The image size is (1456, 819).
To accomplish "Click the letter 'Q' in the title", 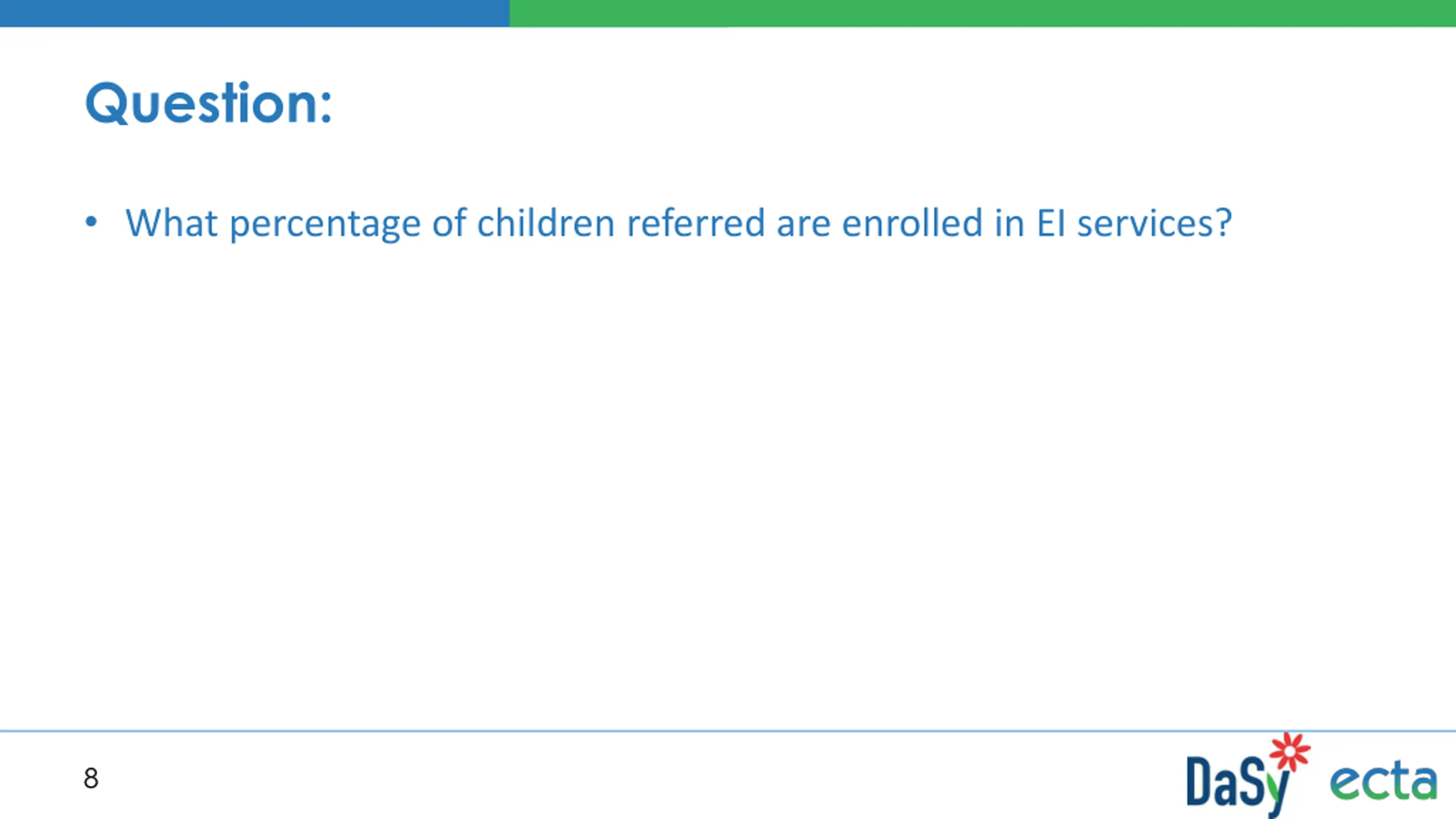I will click(x=106, y=104).
